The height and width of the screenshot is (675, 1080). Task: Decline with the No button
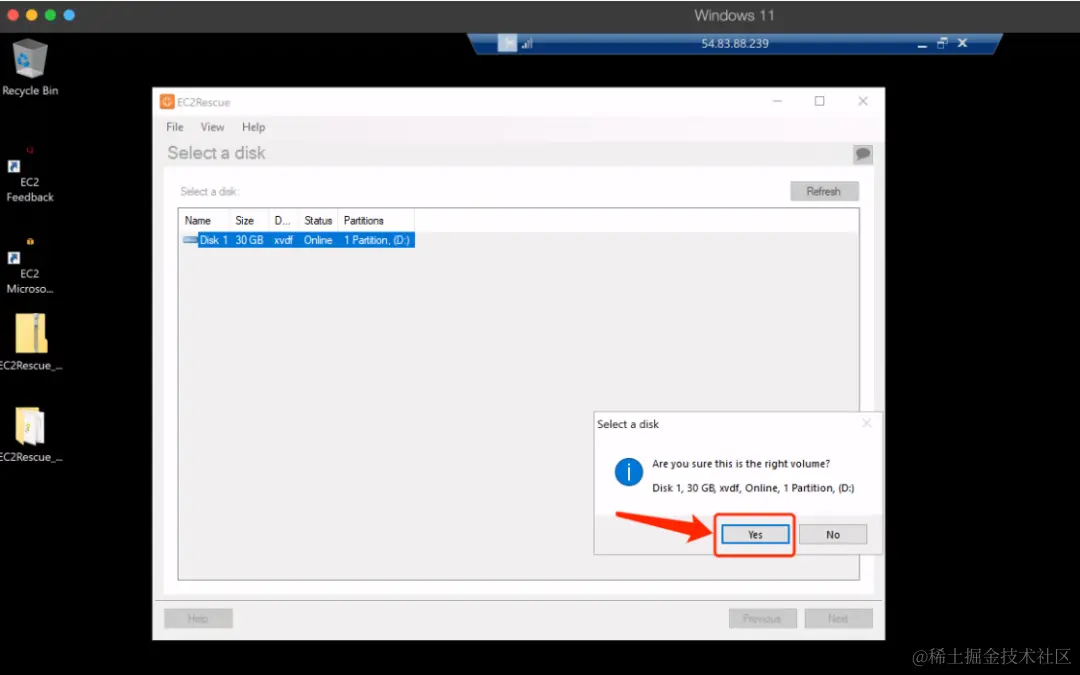pyautogui.click(x=833, y=534)
